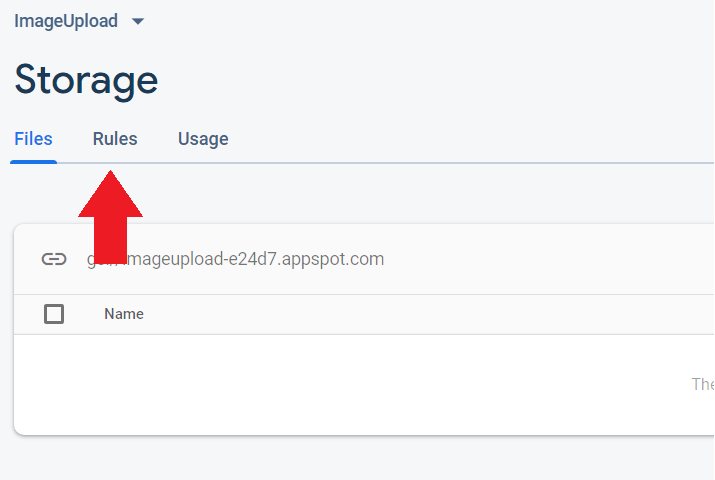Select the Usage tab
Image resolution: width=715 pixels, height=480 pixels.
(203, 139)
